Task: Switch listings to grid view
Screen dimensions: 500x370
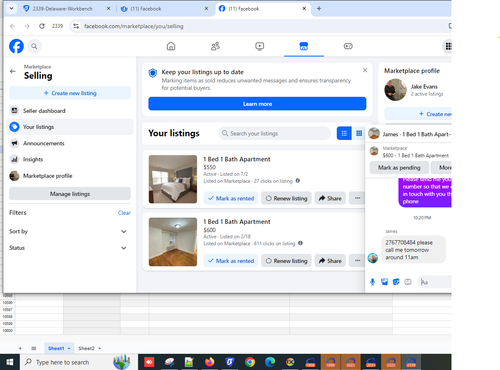Action: click(359, 133)
